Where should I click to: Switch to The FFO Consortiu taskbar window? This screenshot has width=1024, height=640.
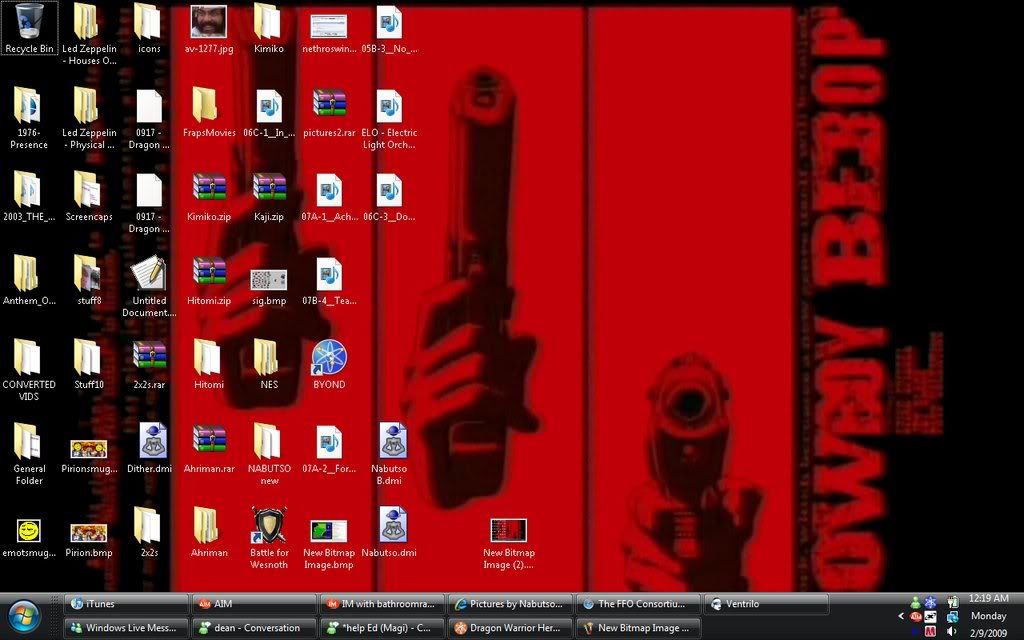click(x=638, y=604)
